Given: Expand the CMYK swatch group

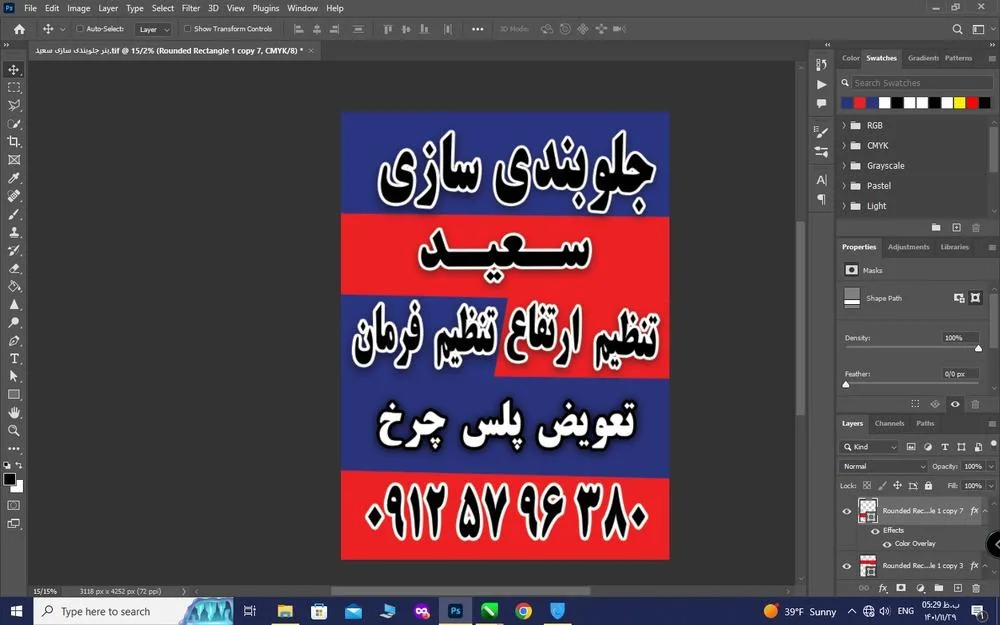Looking at the screenshot, I should 844,145.
